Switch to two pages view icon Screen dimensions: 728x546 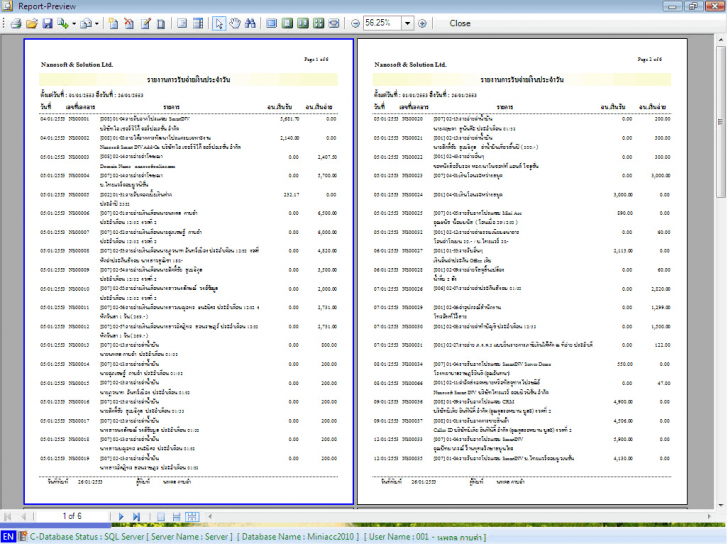click(303, 23)
